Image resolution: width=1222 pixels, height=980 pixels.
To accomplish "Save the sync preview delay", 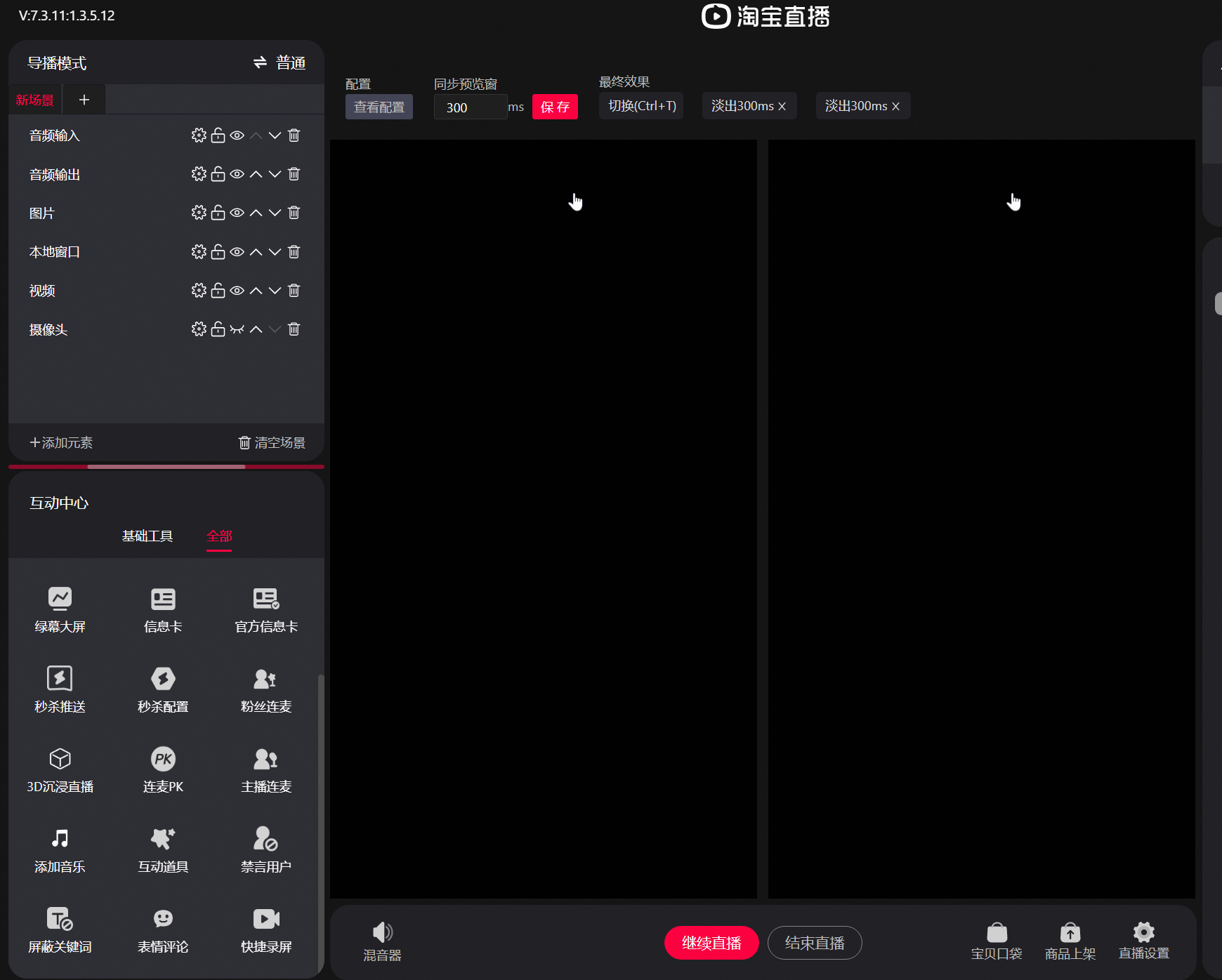I will pyautogui.click(x=555, y=107).
